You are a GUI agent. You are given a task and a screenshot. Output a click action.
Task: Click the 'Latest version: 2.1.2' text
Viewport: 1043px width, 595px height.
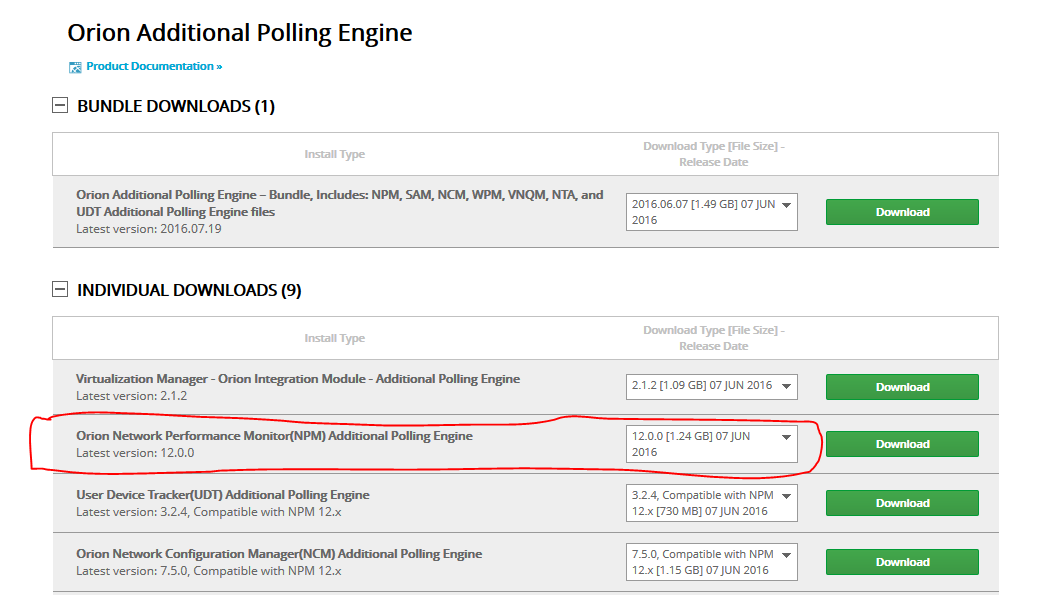pos(131,395)
